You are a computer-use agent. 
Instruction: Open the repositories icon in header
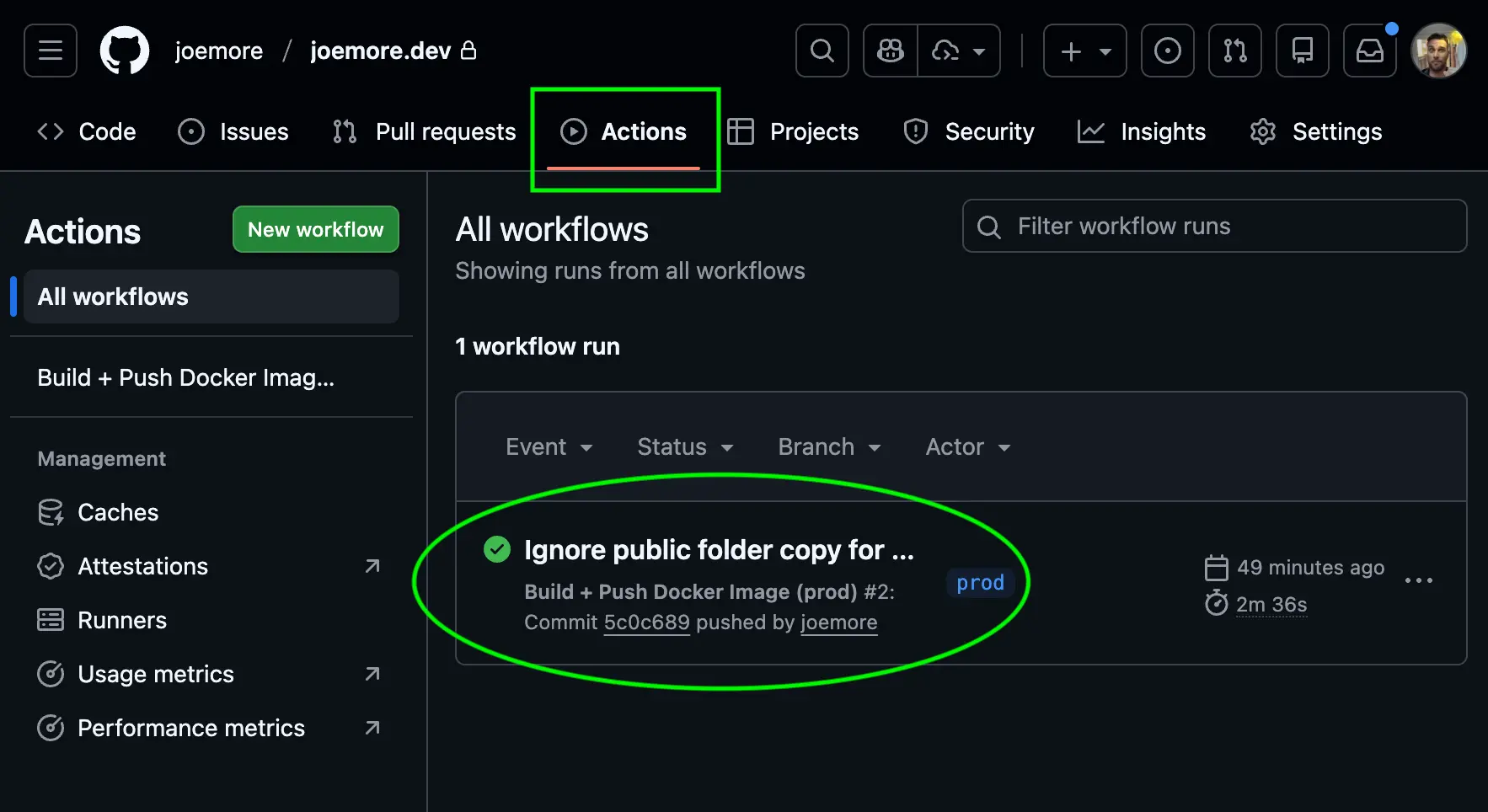(x=1302, y=51)
